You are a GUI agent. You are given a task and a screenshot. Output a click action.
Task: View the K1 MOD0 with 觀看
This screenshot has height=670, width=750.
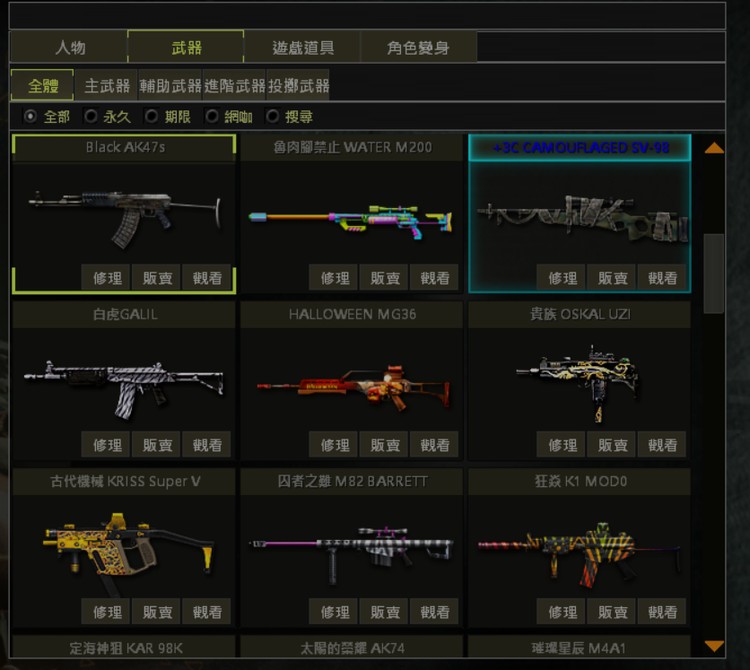662,612
